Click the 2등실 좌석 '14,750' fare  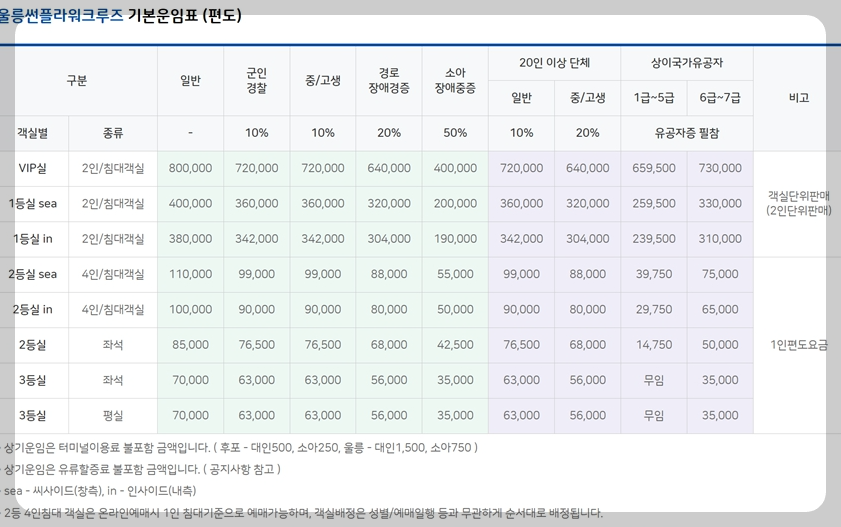(x=654, y=345)
